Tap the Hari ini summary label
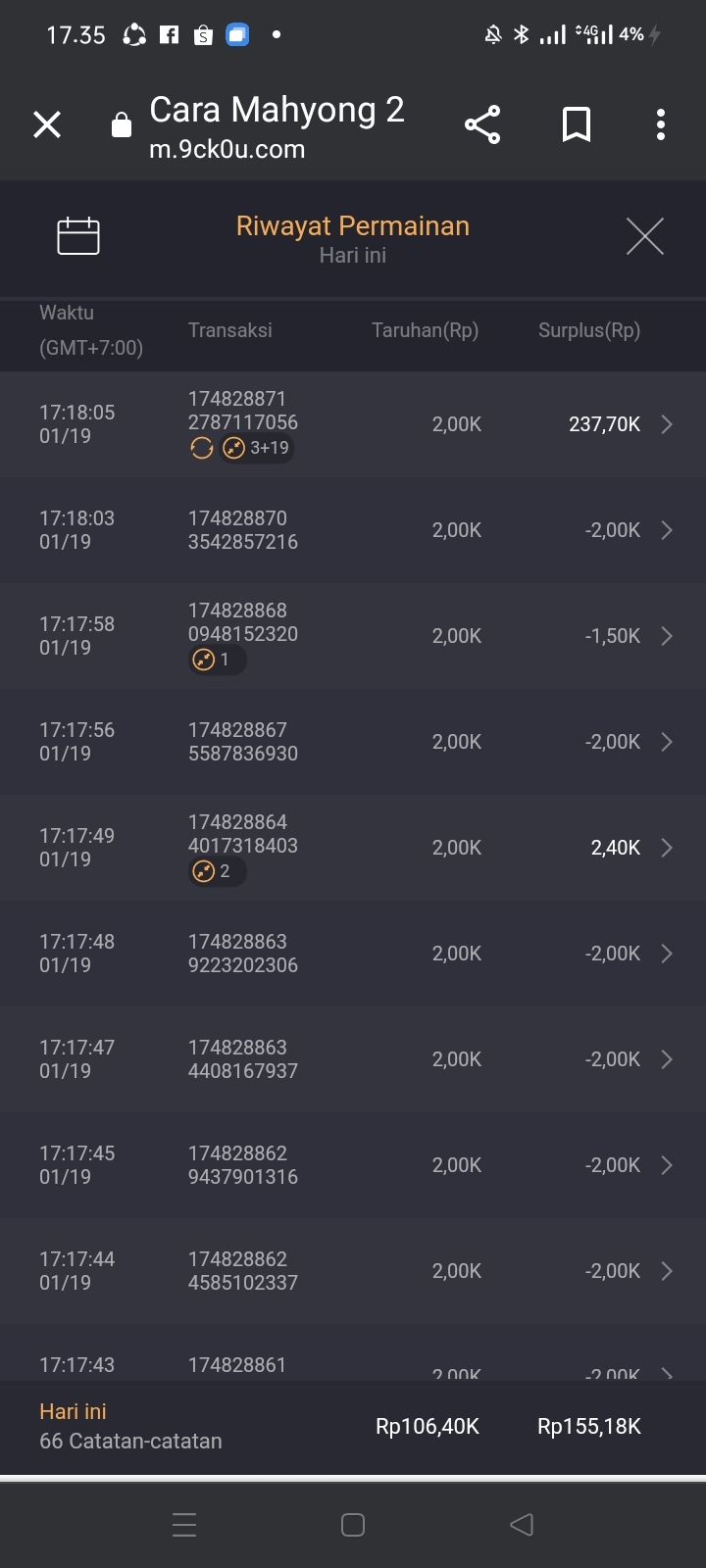Viewport: 706px width, 1568px height. coord(73,1411)
